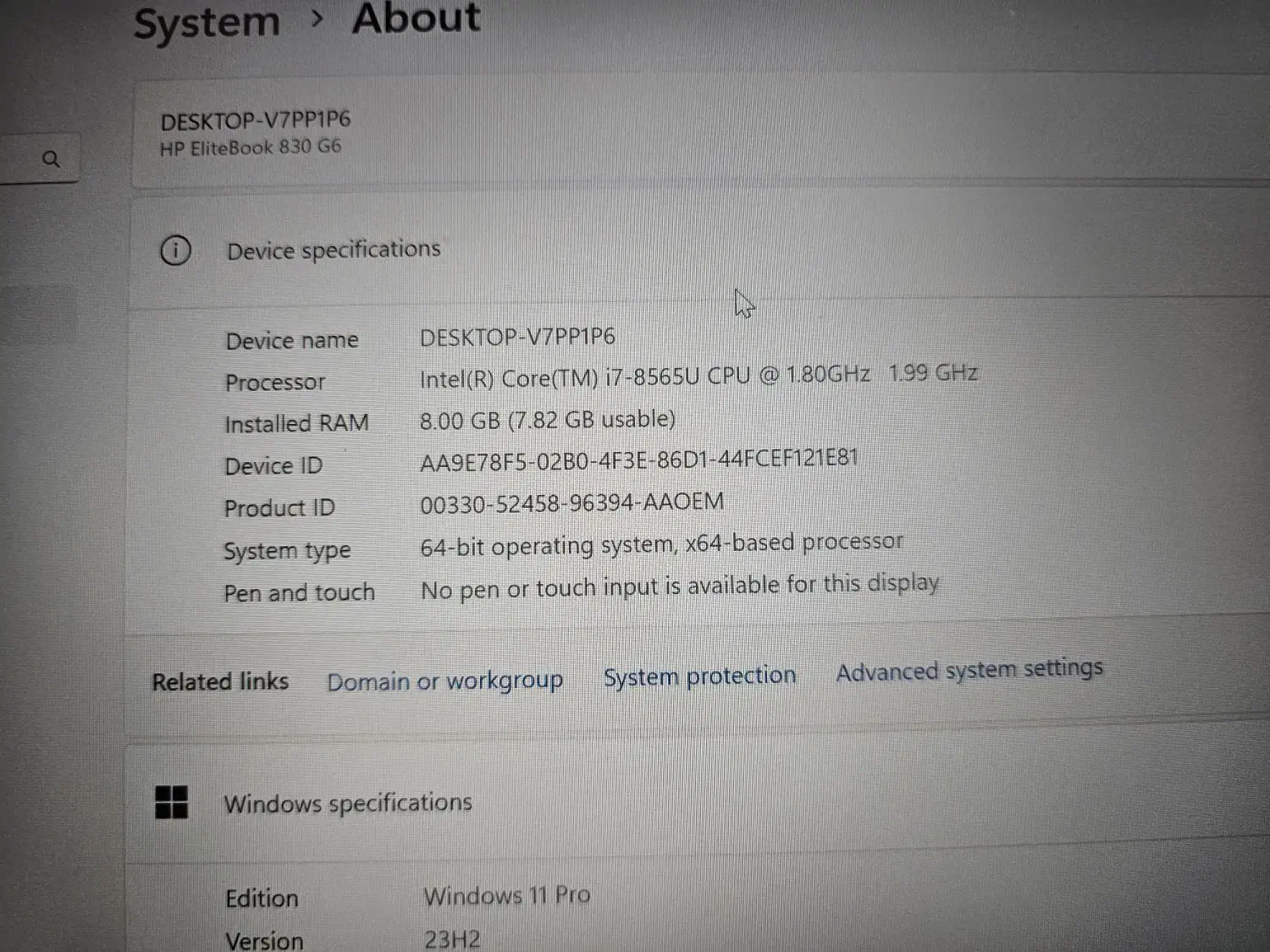Viewport: 1270px width, 952px height.
Task: Click the 8.00 GB installed RAM value
Action: [548, 420]
